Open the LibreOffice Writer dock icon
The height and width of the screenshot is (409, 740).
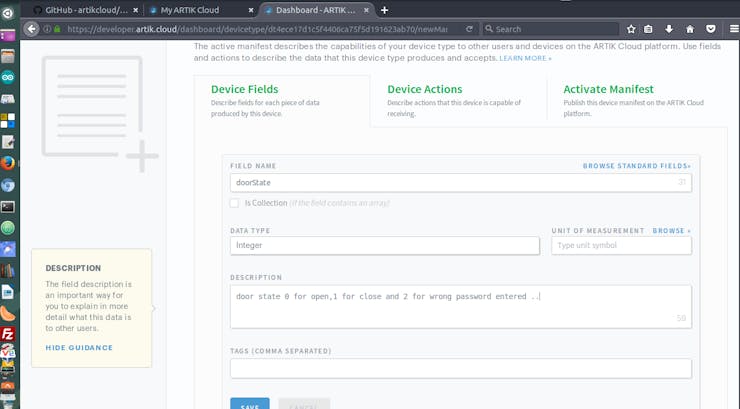point(8,292)
